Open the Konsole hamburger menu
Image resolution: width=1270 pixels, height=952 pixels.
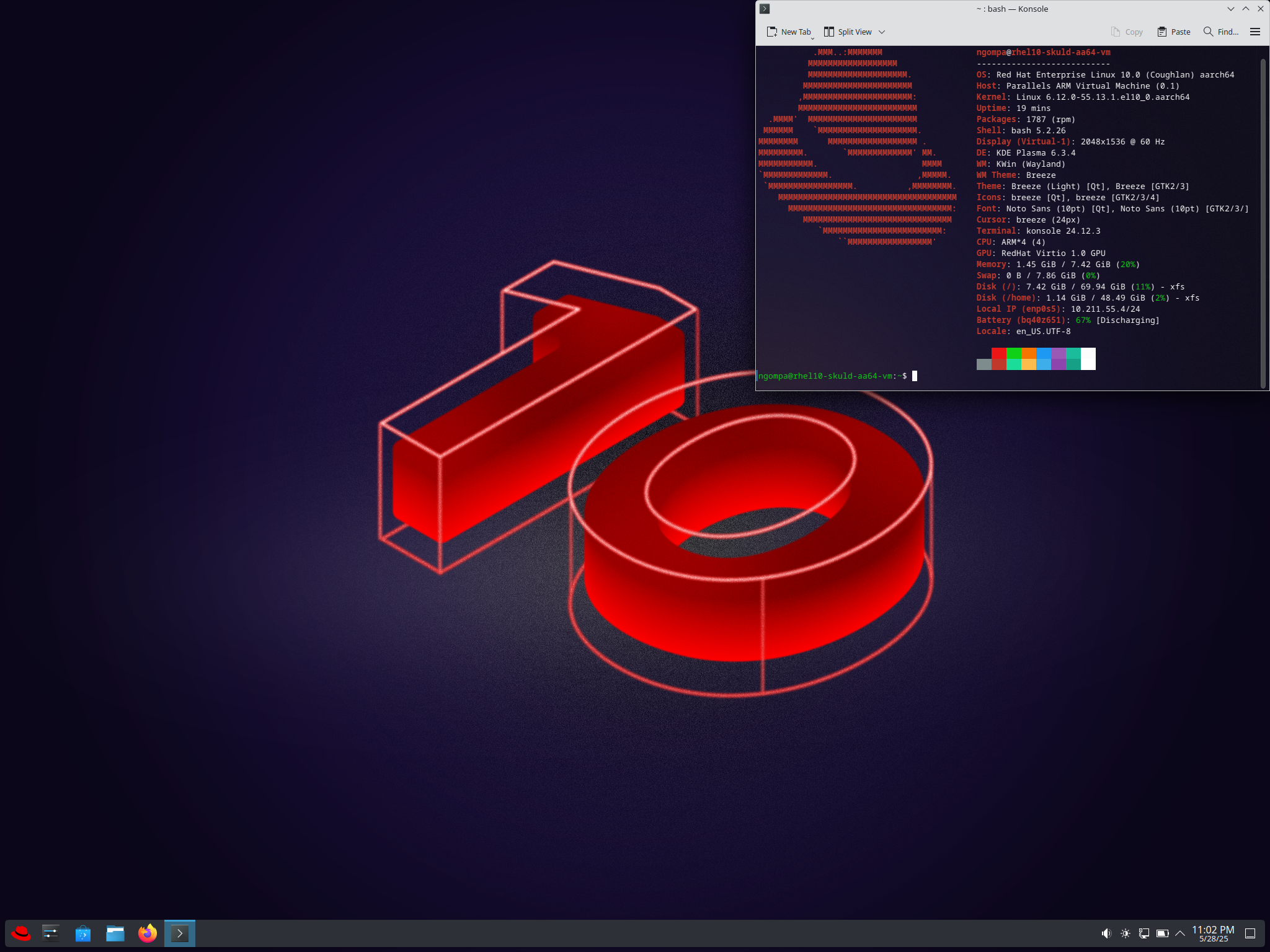point(1255,32)
